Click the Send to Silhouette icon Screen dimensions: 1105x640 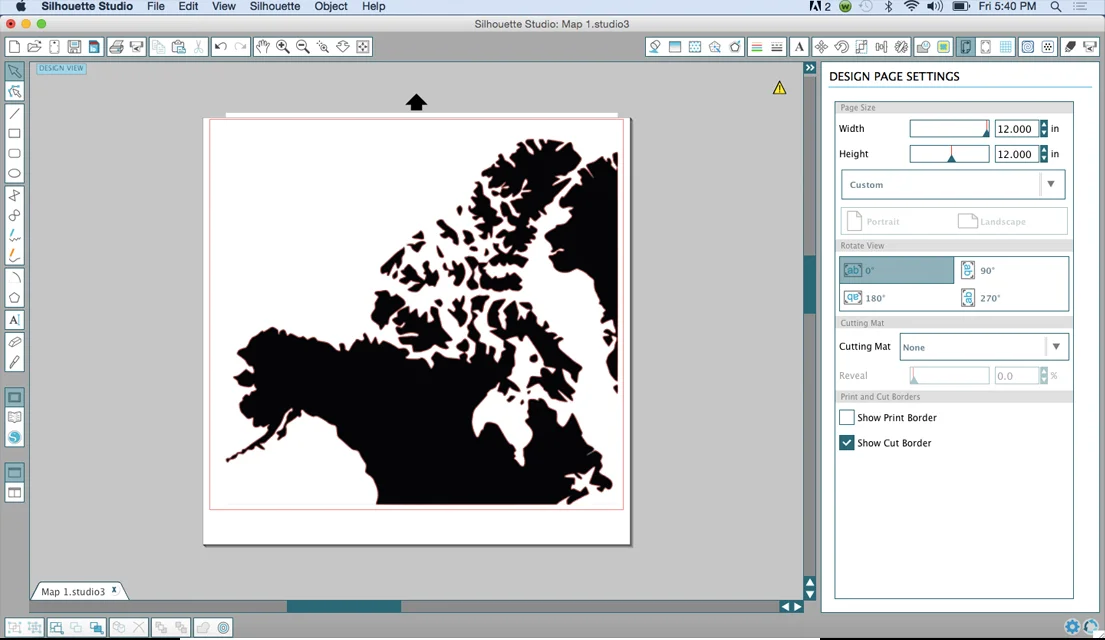1091,47
